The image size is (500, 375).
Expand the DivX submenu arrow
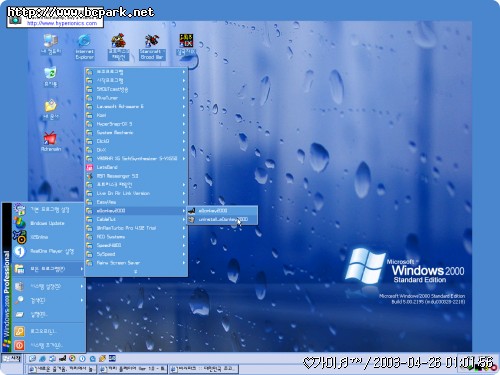point(184,150)
